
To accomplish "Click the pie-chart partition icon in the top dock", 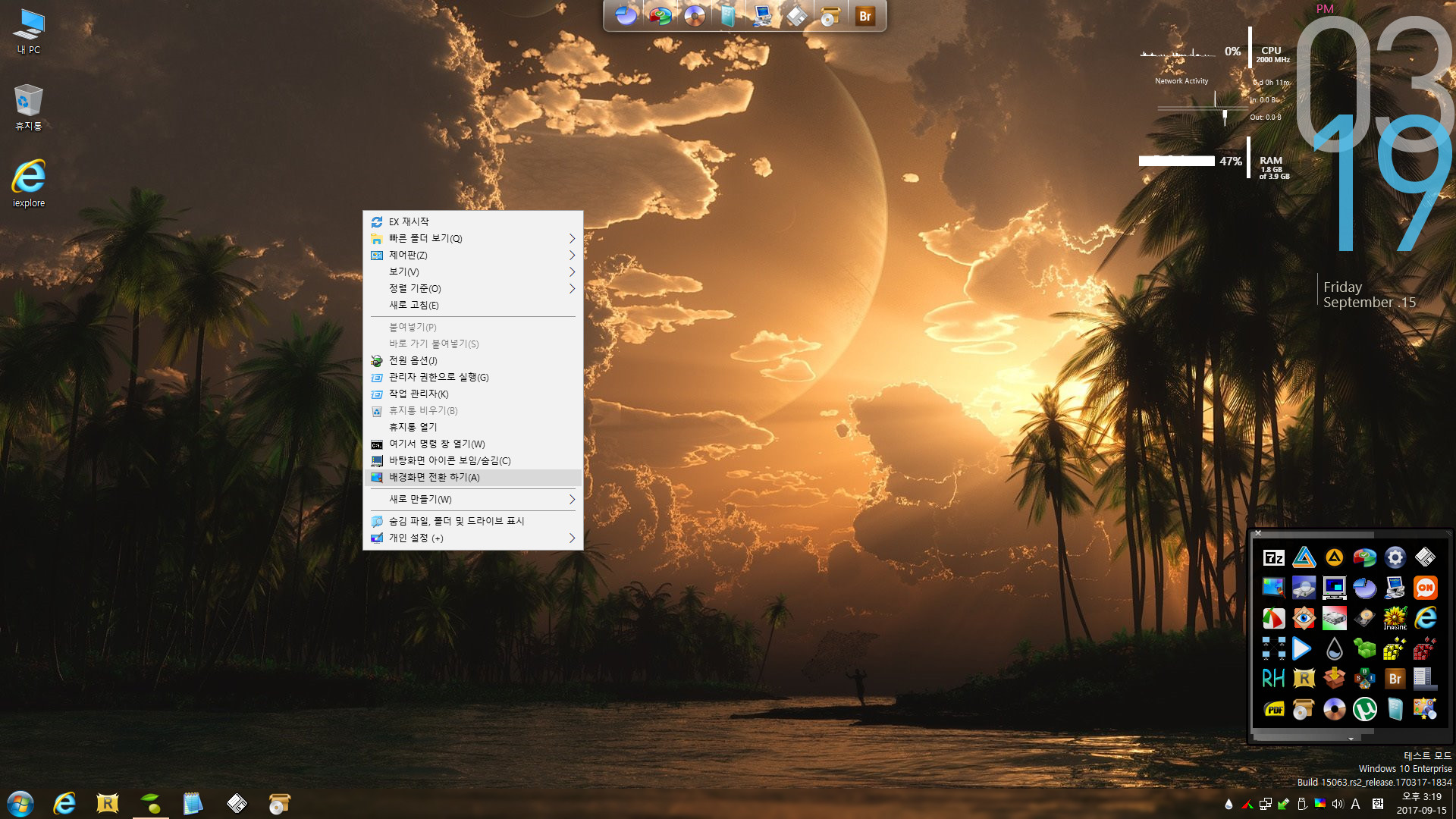I will (x=626, y=16).
